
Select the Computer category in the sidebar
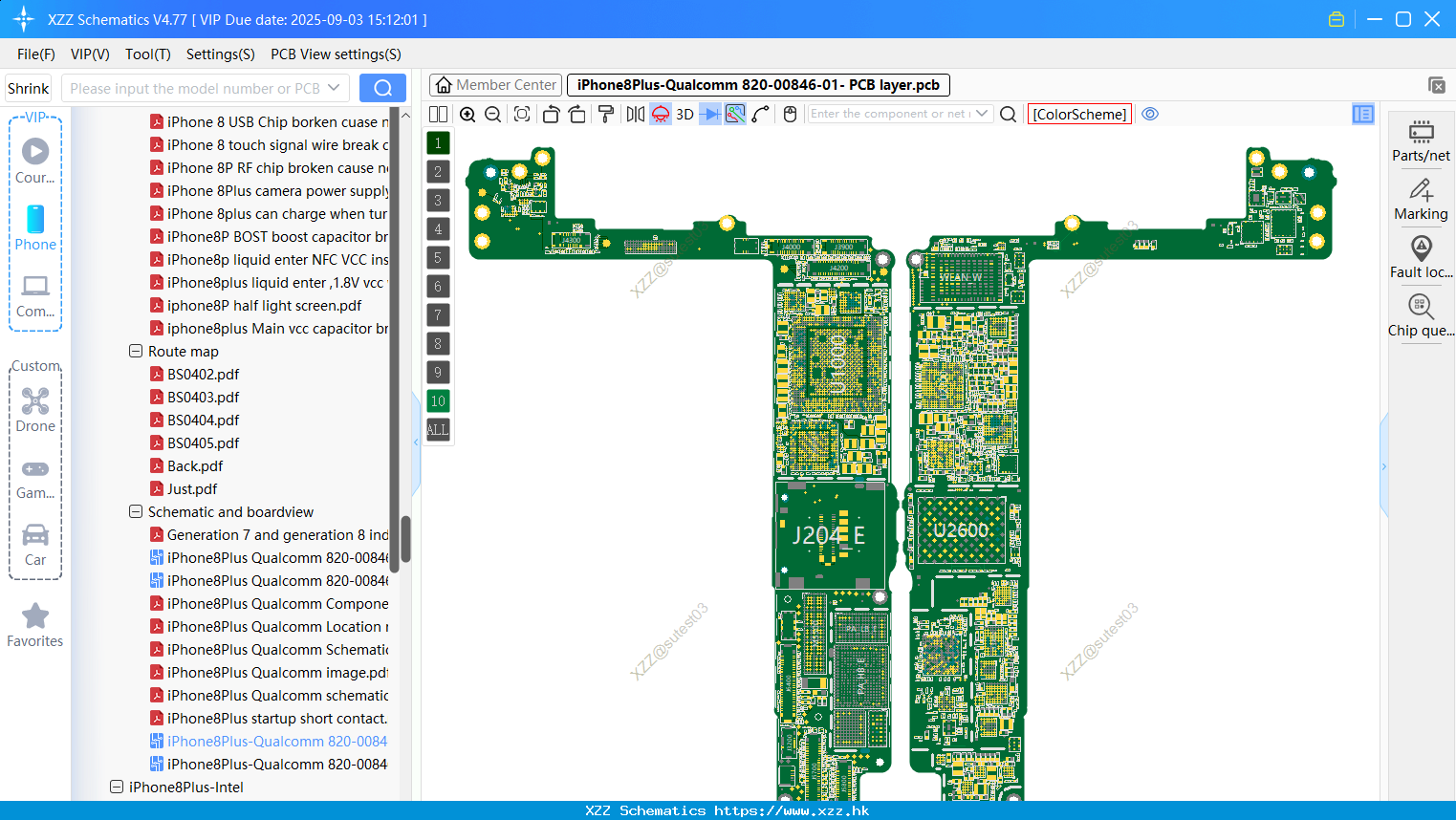(x=35, y=295)
